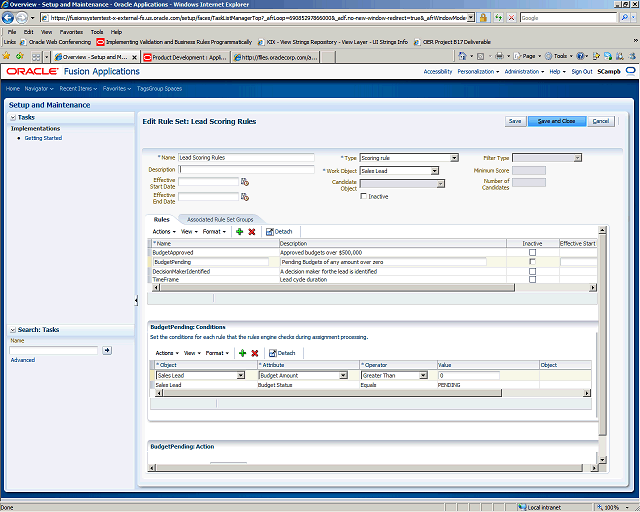640x512 pixels.
Task: Open the browser Favorites menu
Action: 71,32
